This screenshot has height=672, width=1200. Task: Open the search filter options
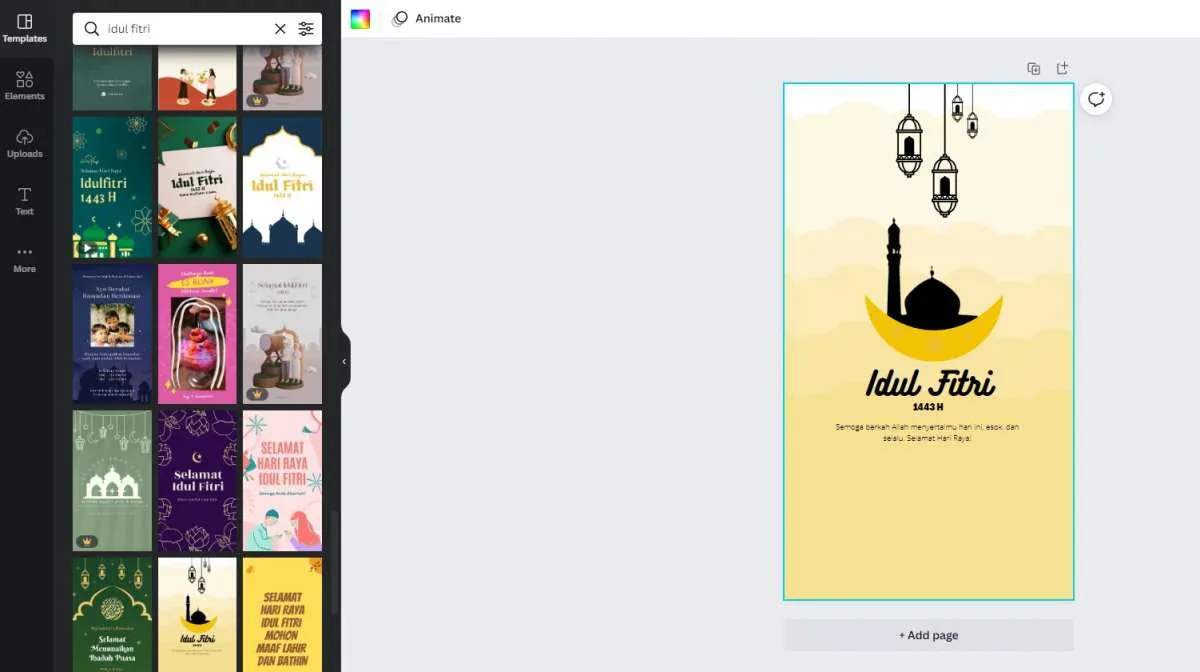(x=306, y=29)
